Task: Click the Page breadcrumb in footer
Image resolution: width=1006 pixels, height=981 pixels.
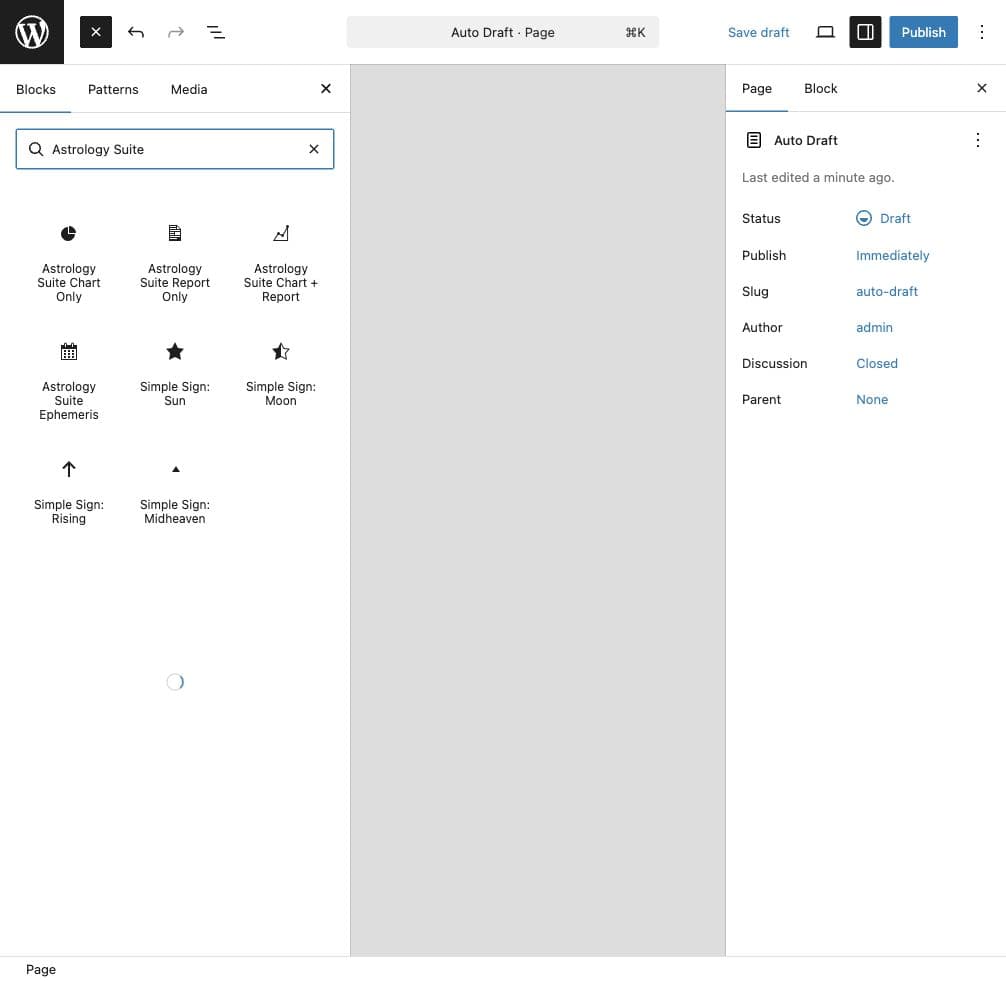Action: (x=40, y=969)
